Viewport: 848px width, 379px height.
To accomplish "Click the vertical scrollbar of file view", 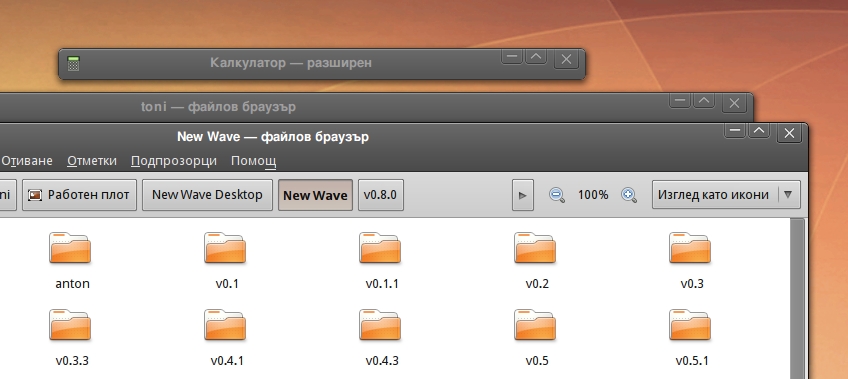I will coord(797,298).
